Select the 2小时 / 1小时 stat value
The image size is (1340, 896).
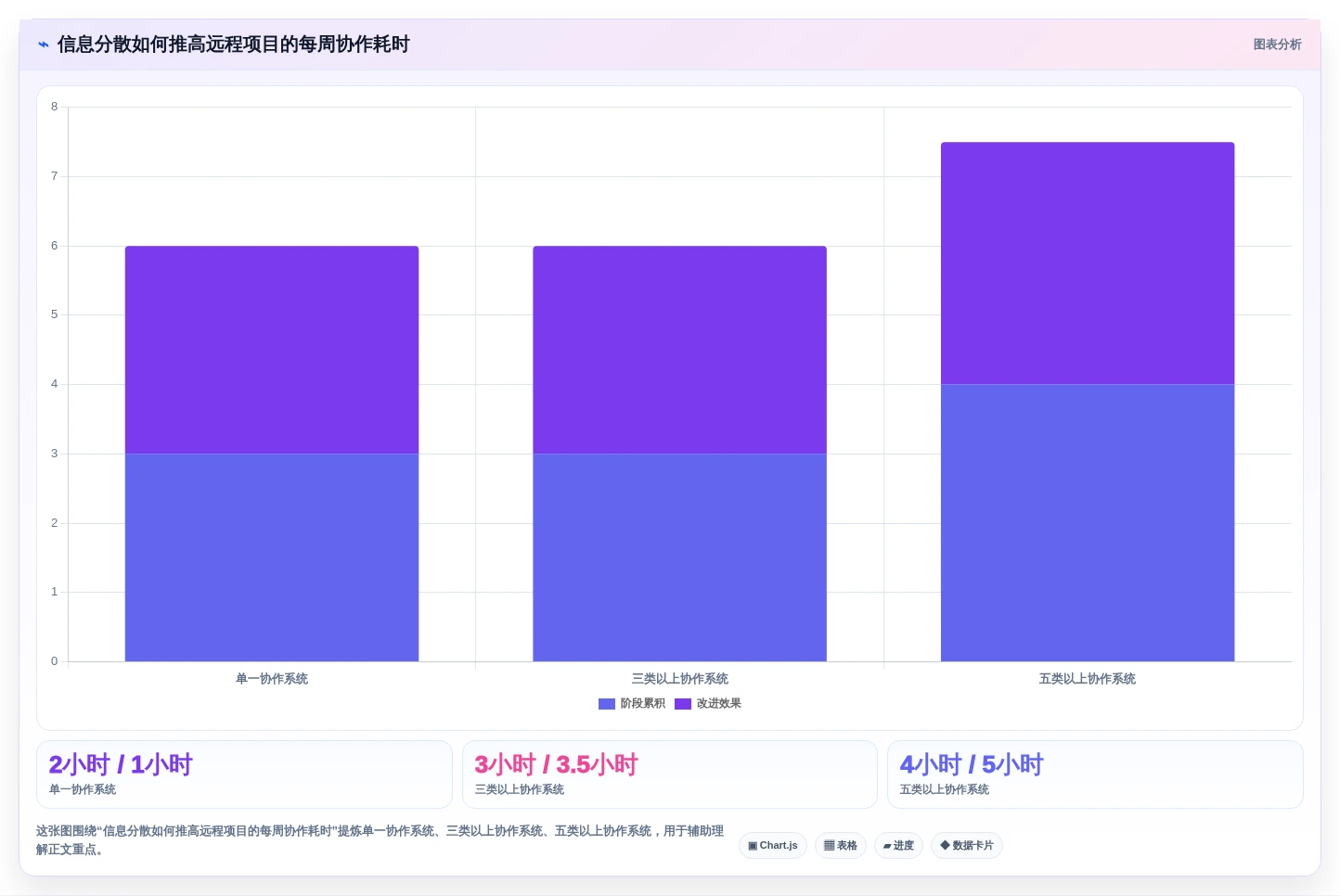click(x=121, y=765)
